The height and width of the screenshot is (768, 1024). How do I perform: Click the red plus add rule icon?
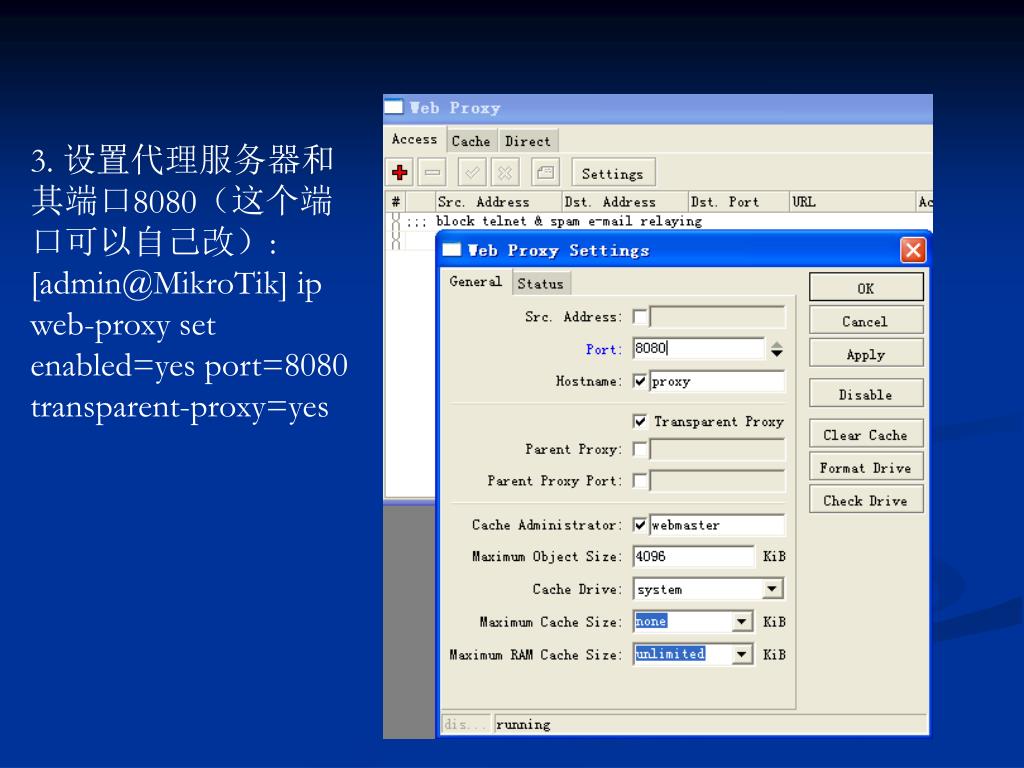coord(399,173)
